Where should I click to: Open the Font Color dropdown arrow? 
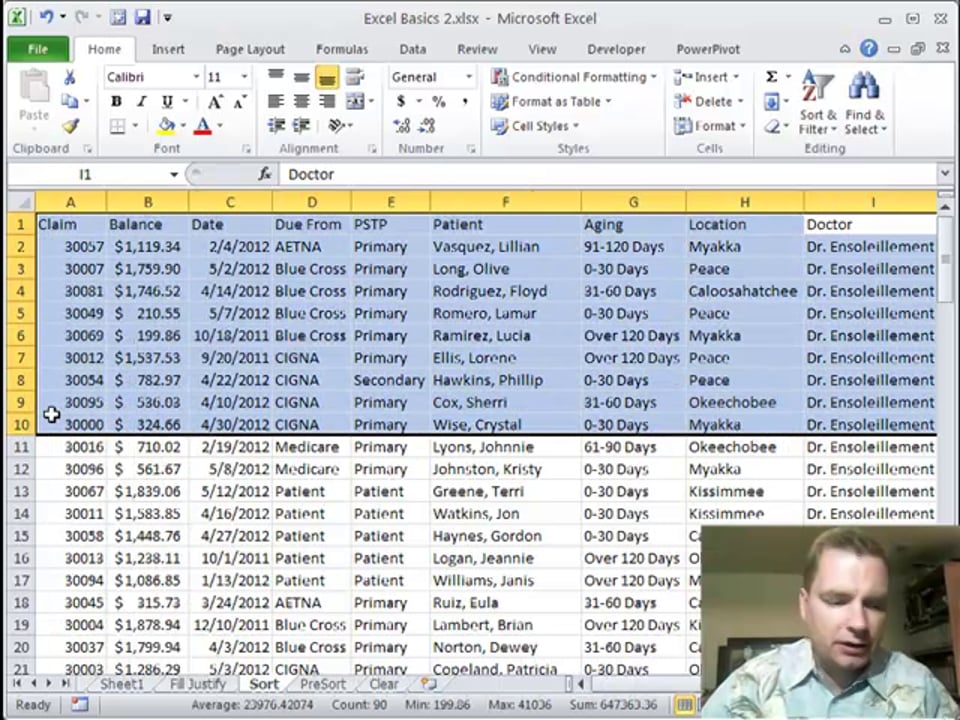[219, 126]
